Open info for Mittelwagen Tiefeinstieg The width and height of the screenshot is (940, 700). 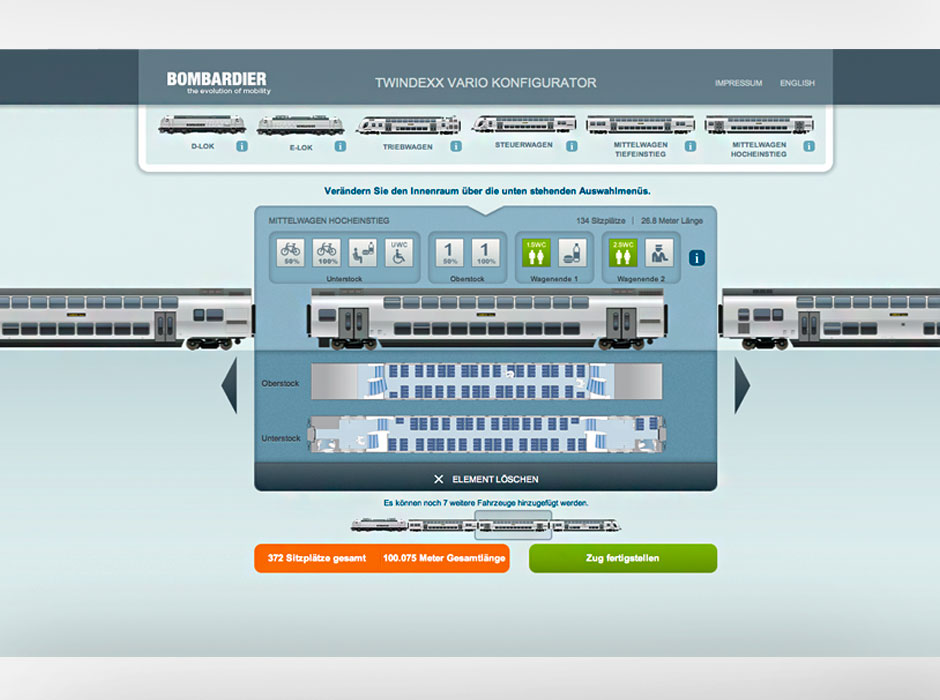[691, 146]
